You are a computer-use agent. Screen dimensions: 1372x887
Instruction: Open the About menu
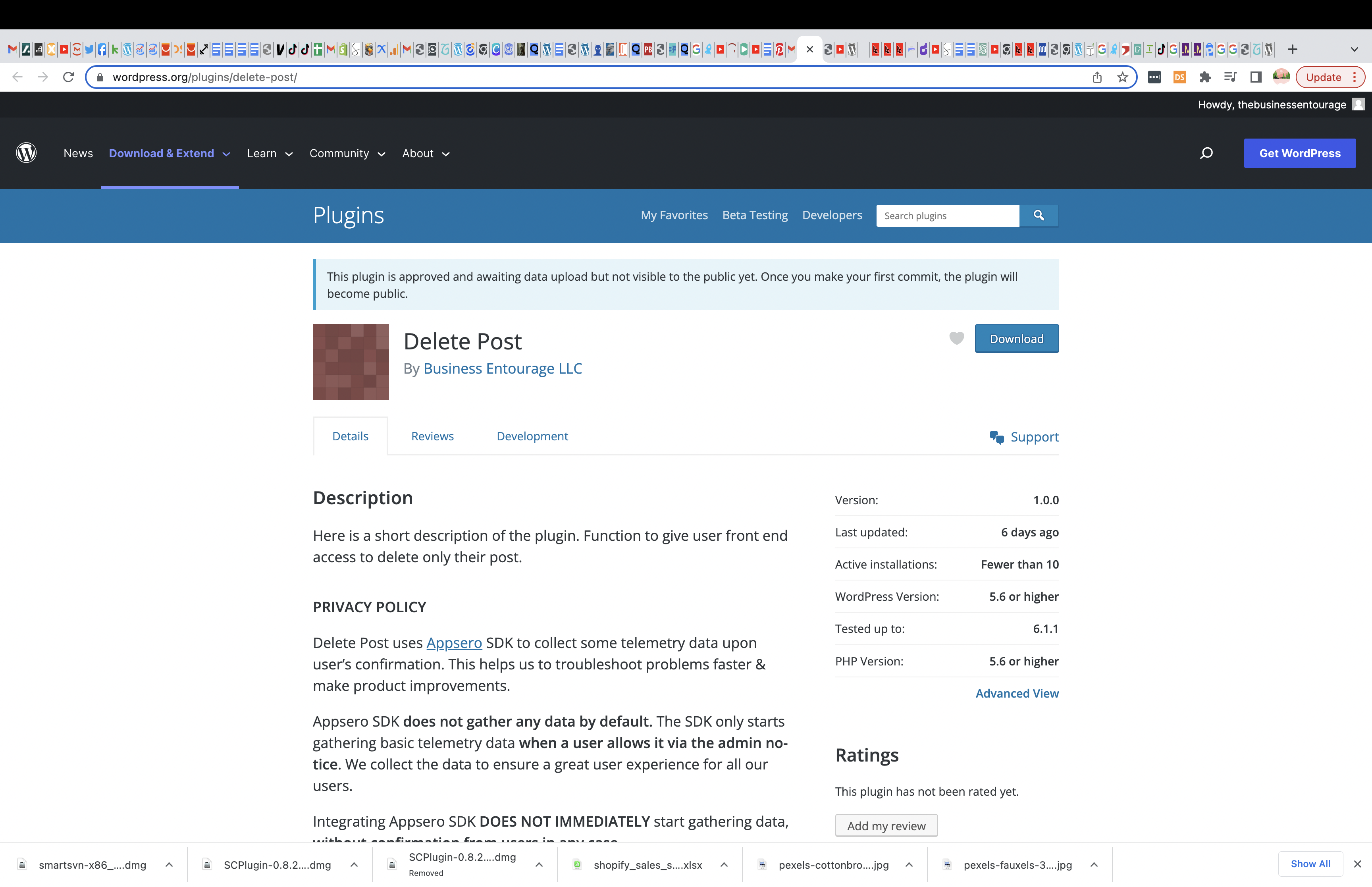[426, 153]
